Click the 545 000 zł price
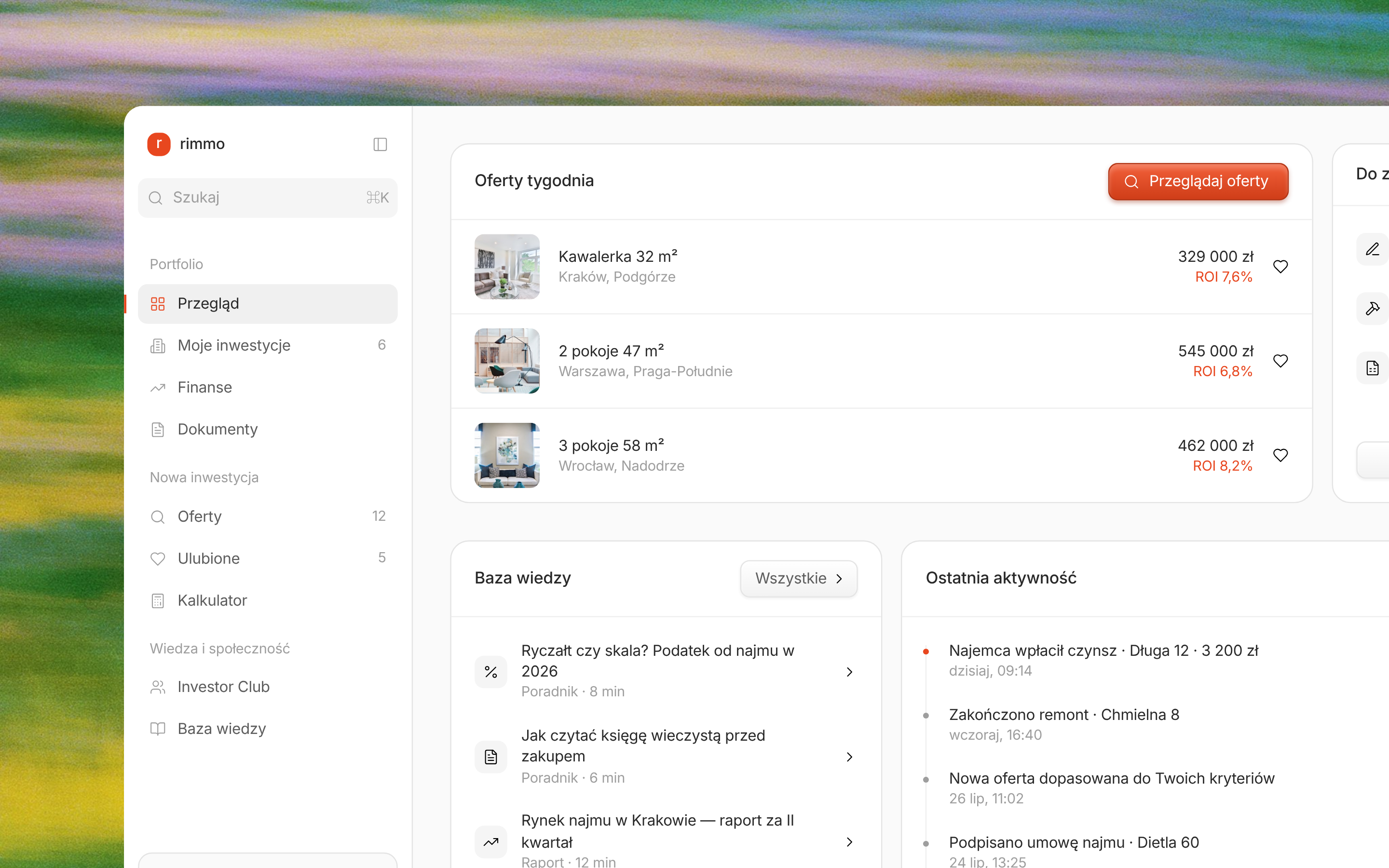The width and height of the screenshot is (1389, 868). (x=1216, y=351)
